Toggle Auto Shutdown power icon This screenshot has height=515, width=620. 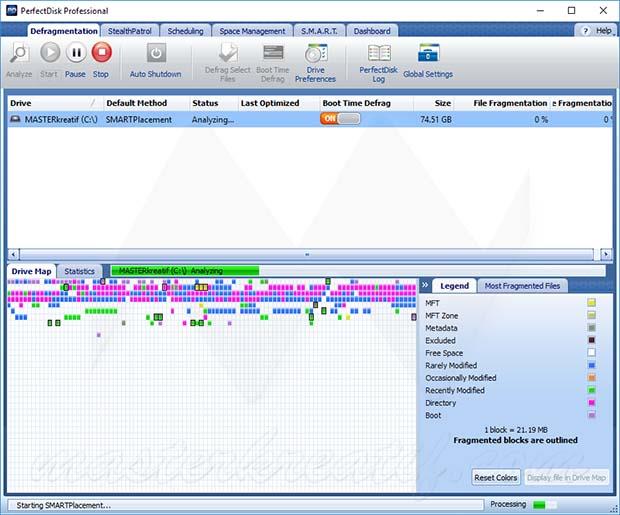[x=156, y=53]
